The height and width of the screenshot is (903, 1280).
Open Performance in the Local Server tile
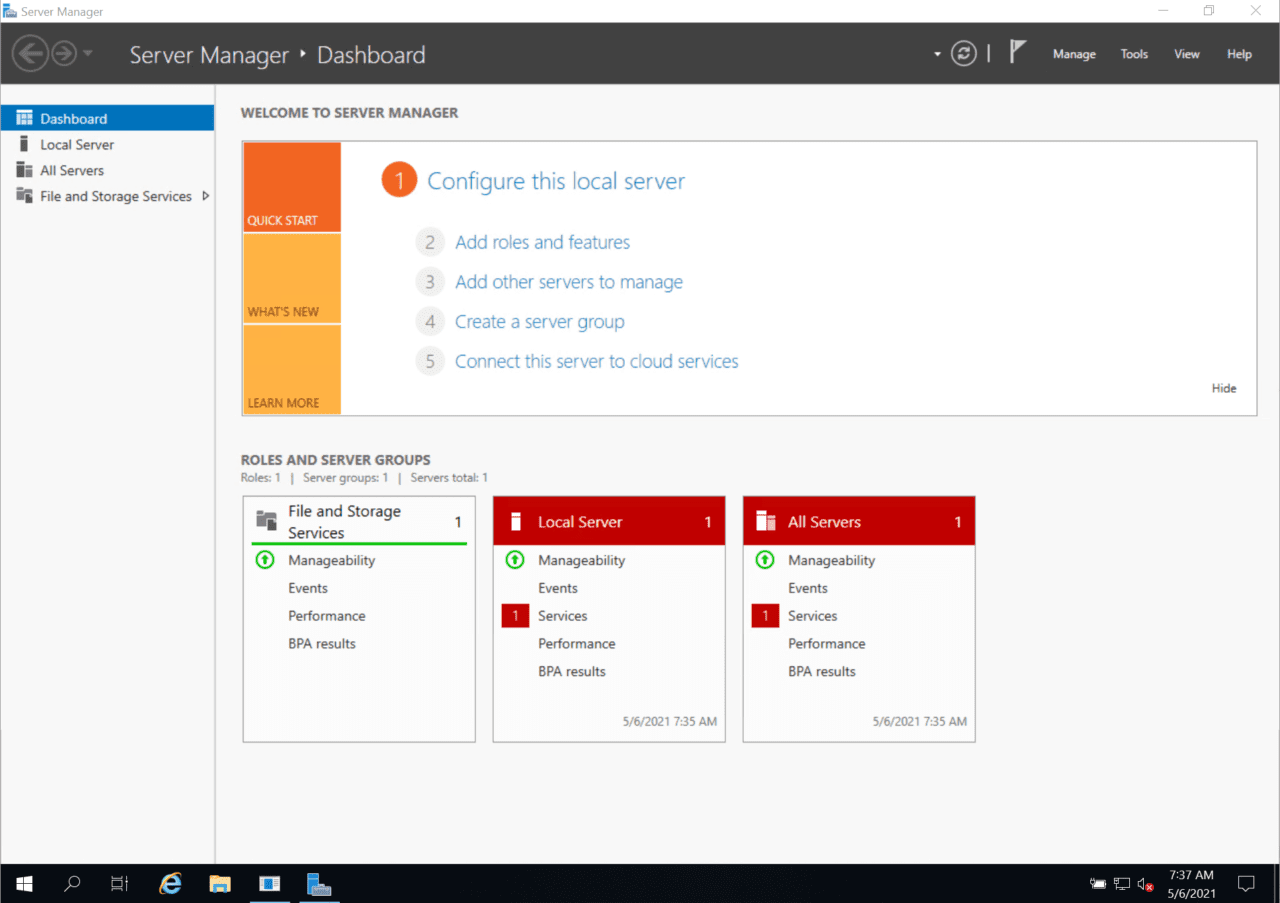click(x=577, y=644)
